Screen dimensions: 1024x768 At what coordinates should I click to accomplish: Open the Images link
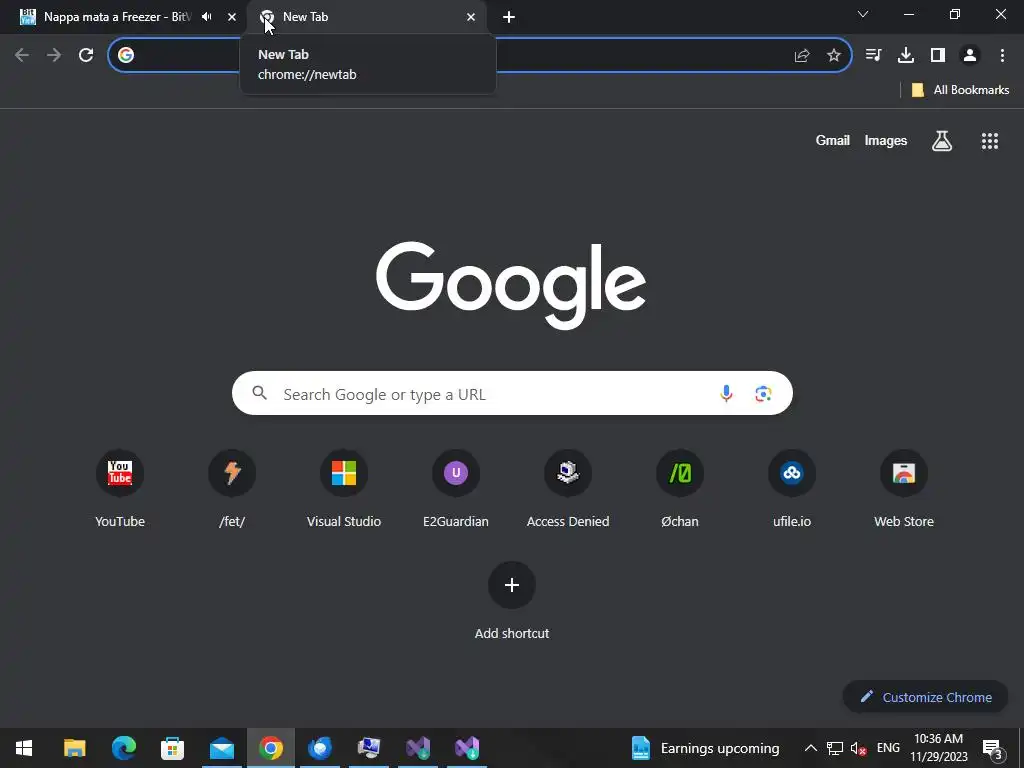click(x=886, y=140)
